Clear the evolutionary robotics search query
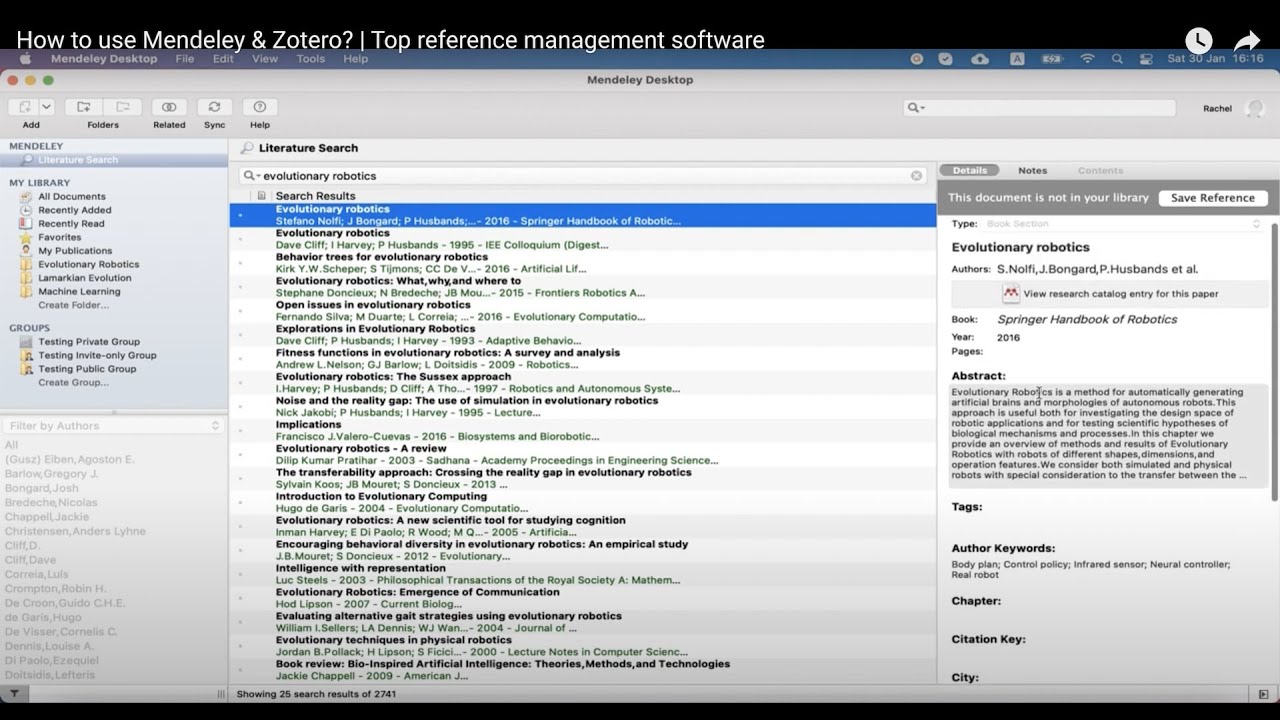 (916, 176)
